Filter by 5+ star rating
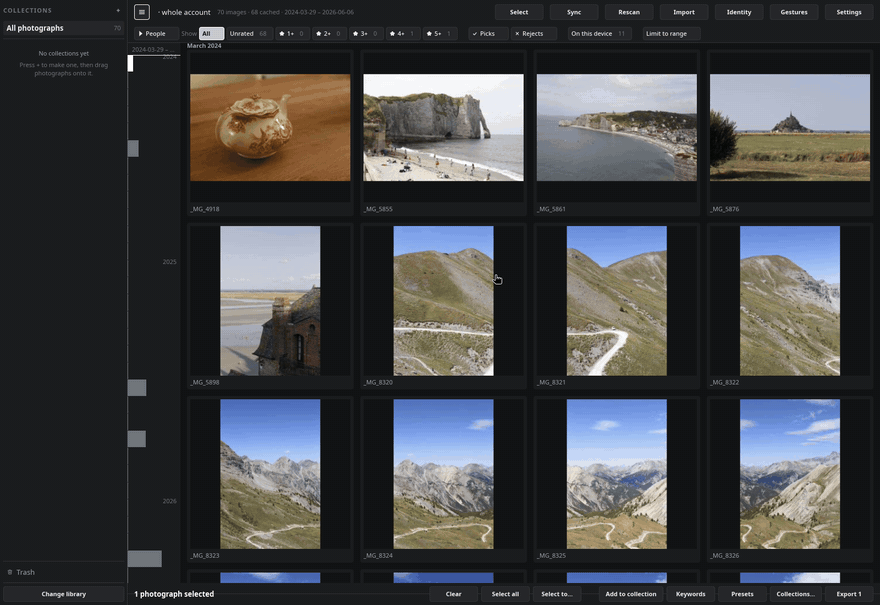This screenshot has width=880, height=605. point(439,34)
